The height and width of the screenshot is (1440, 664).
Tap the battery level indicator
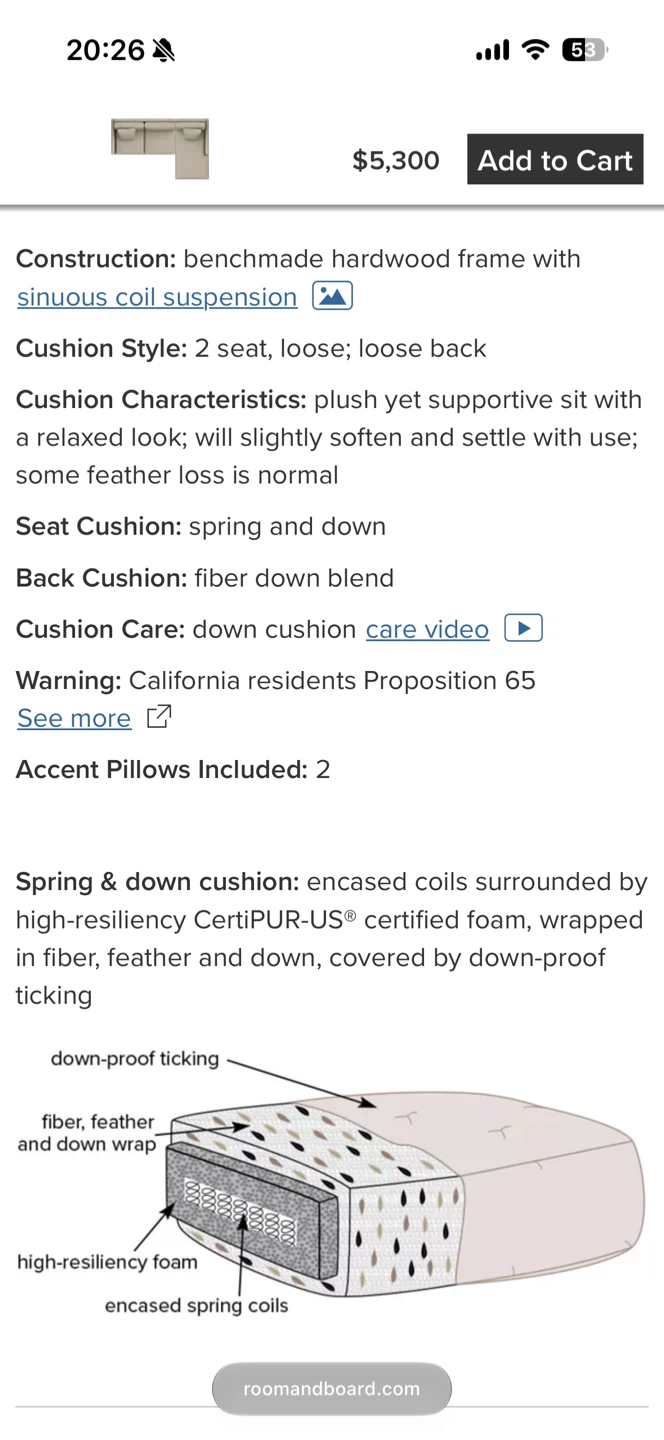585,49
